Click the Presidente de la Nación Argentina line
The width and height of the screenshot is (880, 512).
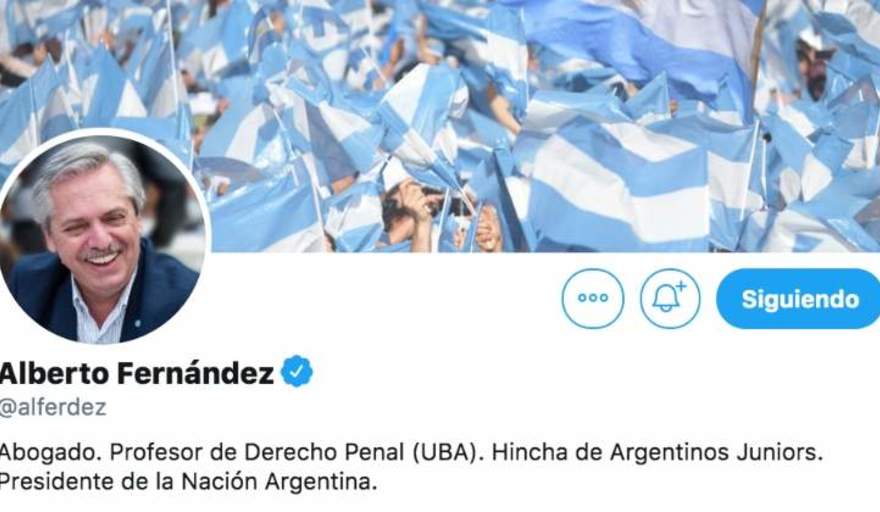tap(188, 482)
